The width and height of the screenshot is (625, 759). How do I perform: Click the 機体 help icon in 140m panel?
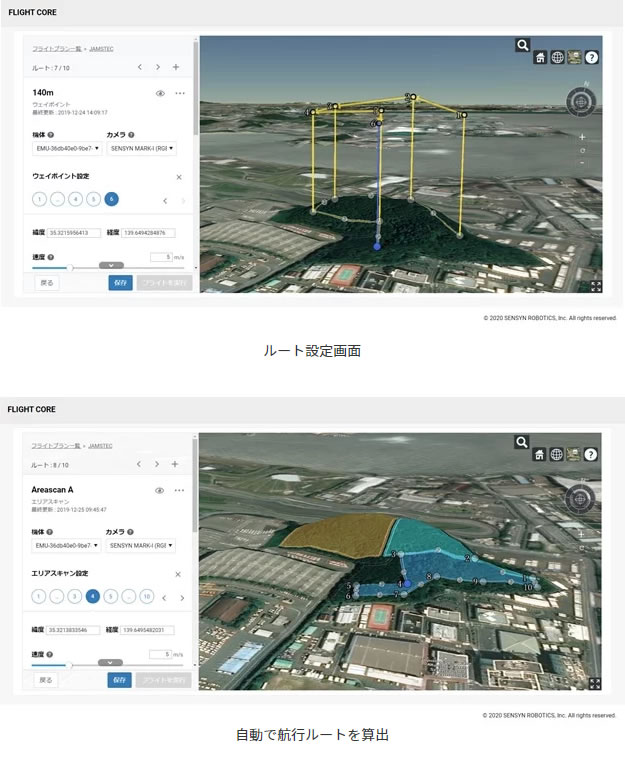(51, 135)
